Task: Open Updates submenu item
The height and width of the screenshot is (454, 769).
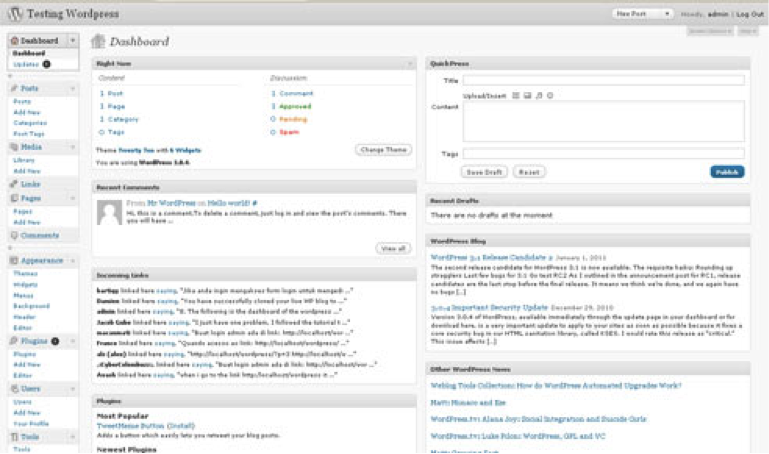Action: click(26, 64)
